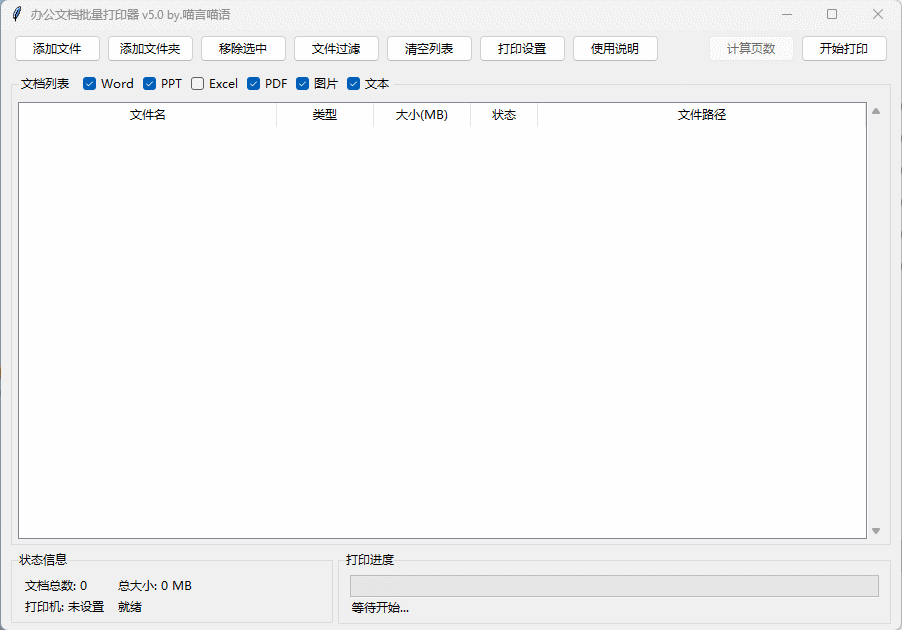Screen dimensions: 902x630
Task: Click the 大小(MB) column header
Action: [421, 115]
